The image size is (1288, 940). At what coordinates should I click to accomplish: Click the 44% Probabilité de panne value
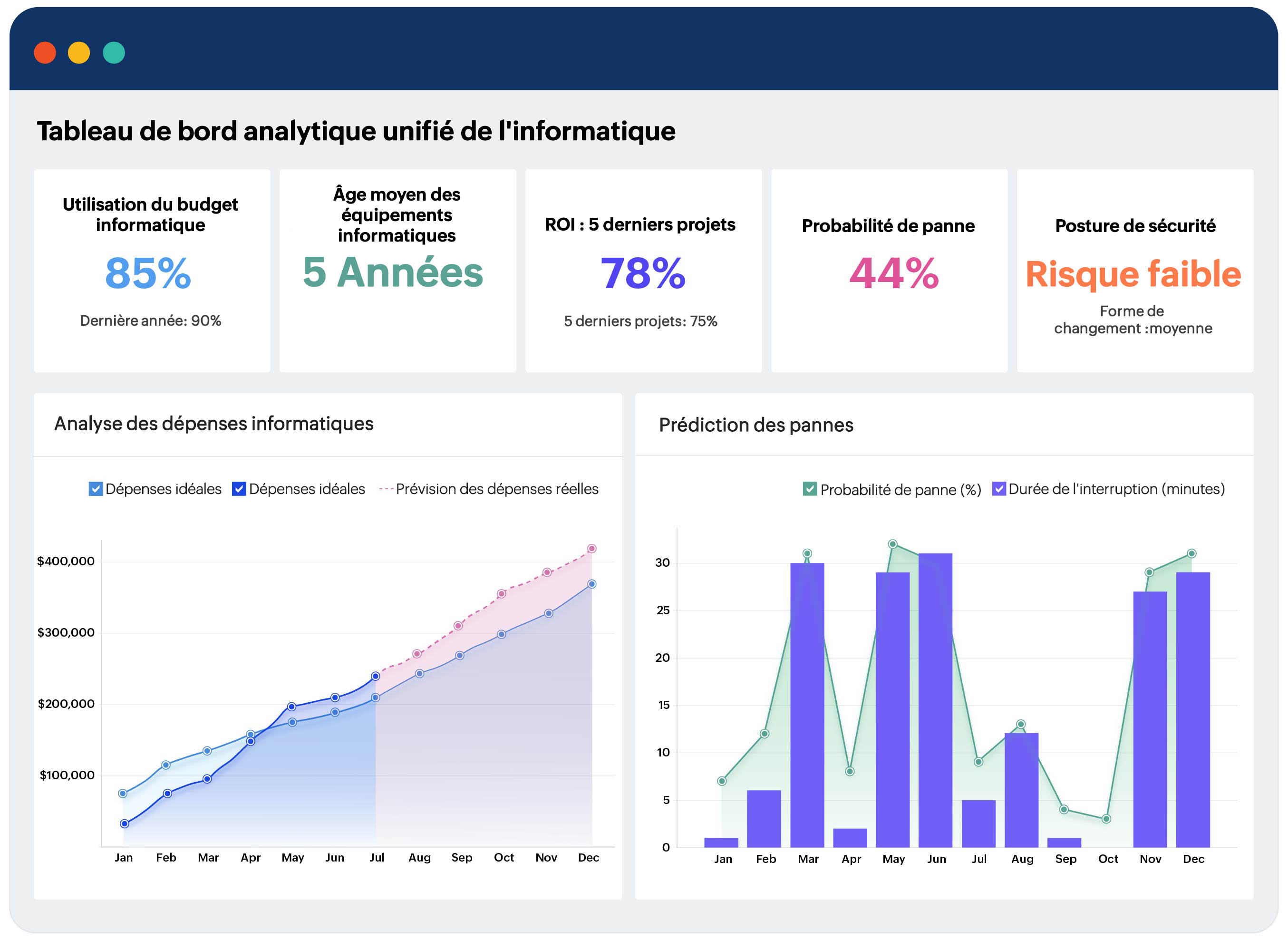[893, 274]
